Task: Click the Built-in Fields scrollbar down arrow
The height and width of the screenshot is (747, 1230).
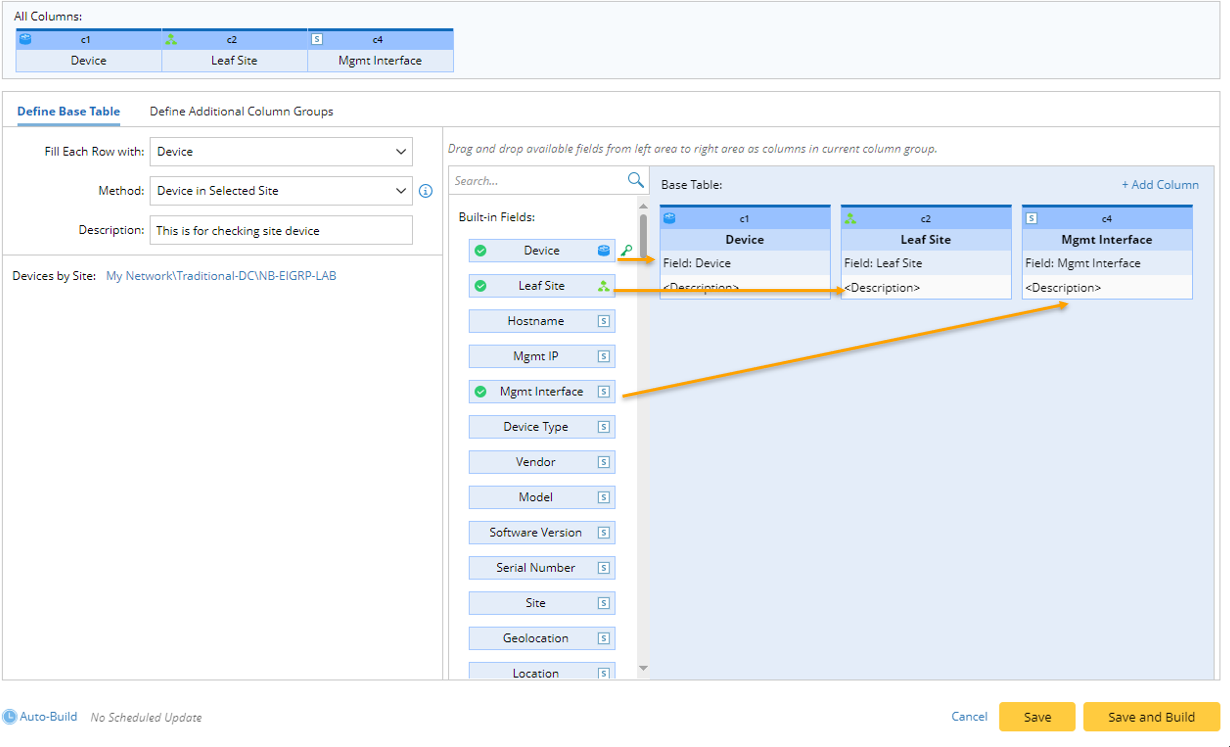Action: [x=643, y=668]
